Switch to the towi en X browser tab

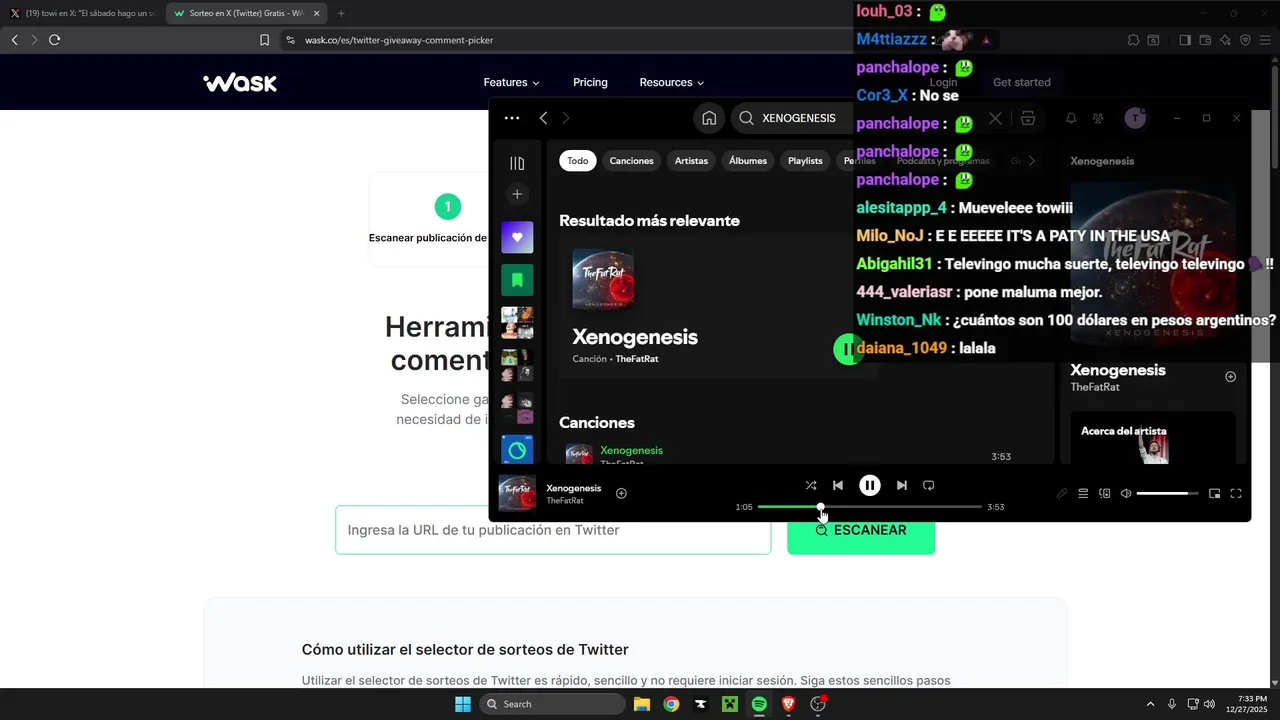point(83,14)
